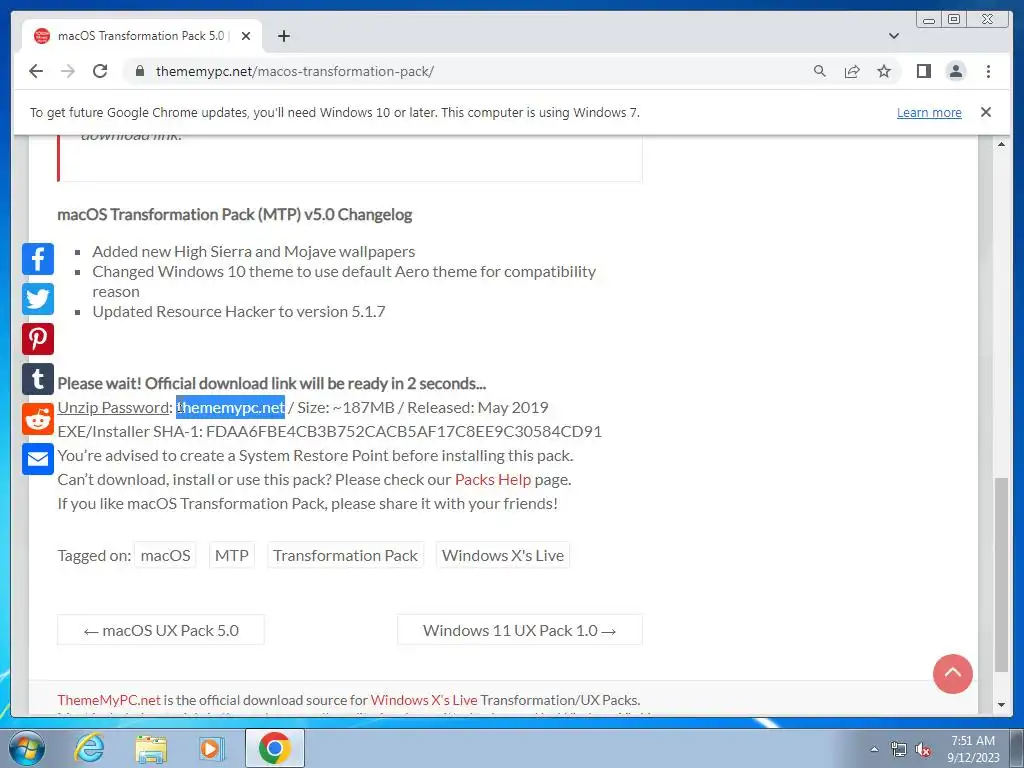The image size is (1024, 768).
Task: Expand the tab search dropdown arrow
Action: click(x=894, y=36)
